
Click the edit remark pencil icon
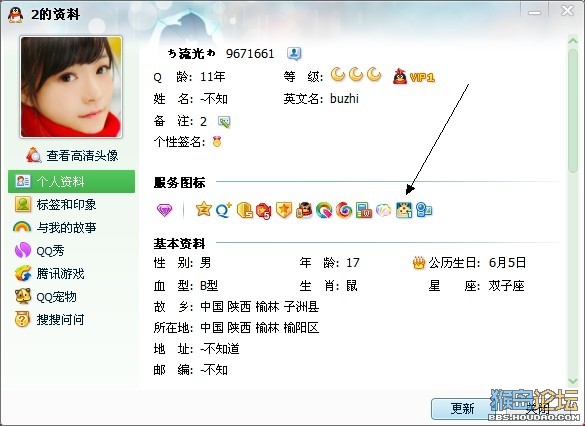pos(224,122)
